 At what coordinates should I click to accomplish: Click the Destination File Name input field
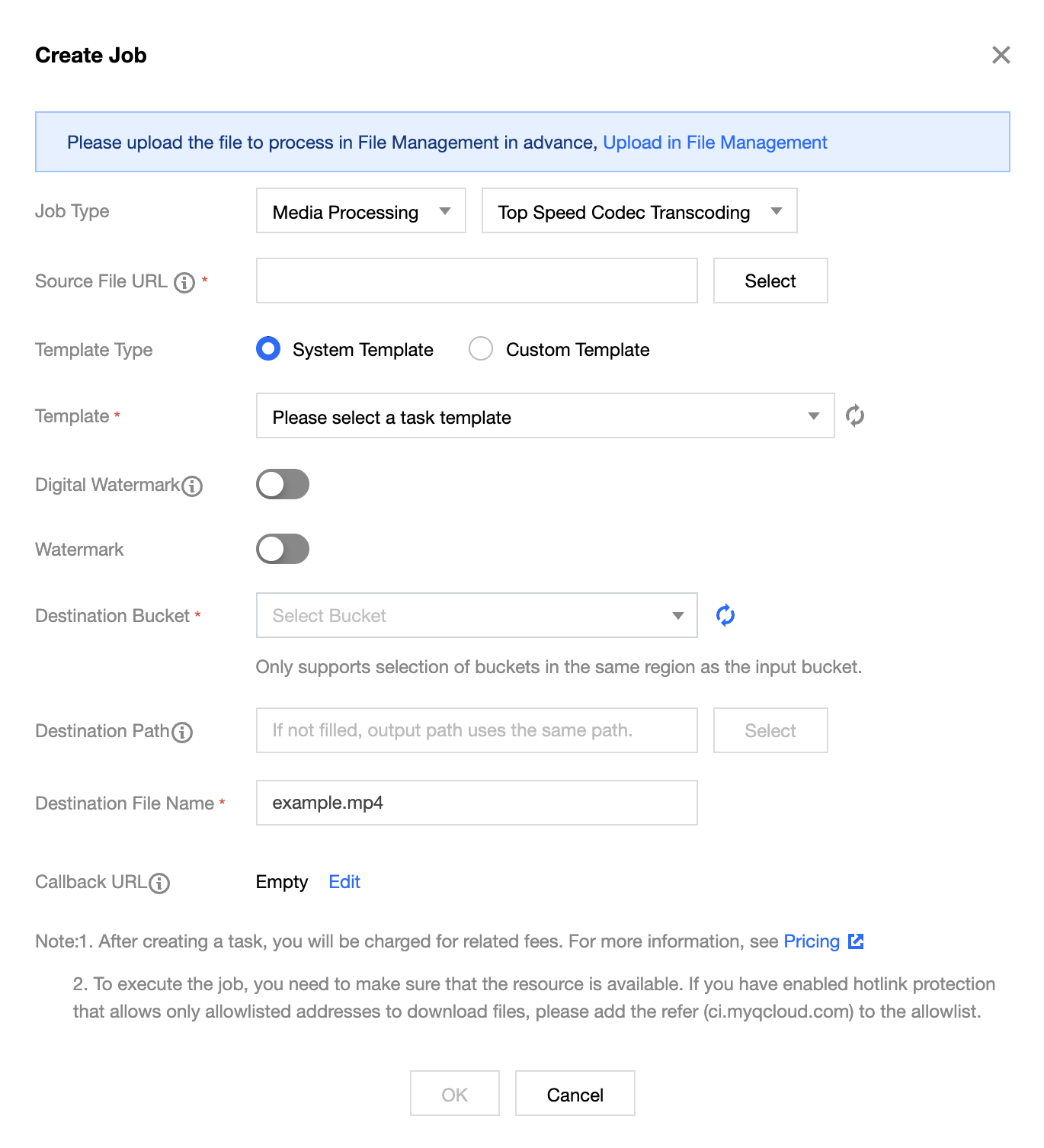tap(476, 803)
